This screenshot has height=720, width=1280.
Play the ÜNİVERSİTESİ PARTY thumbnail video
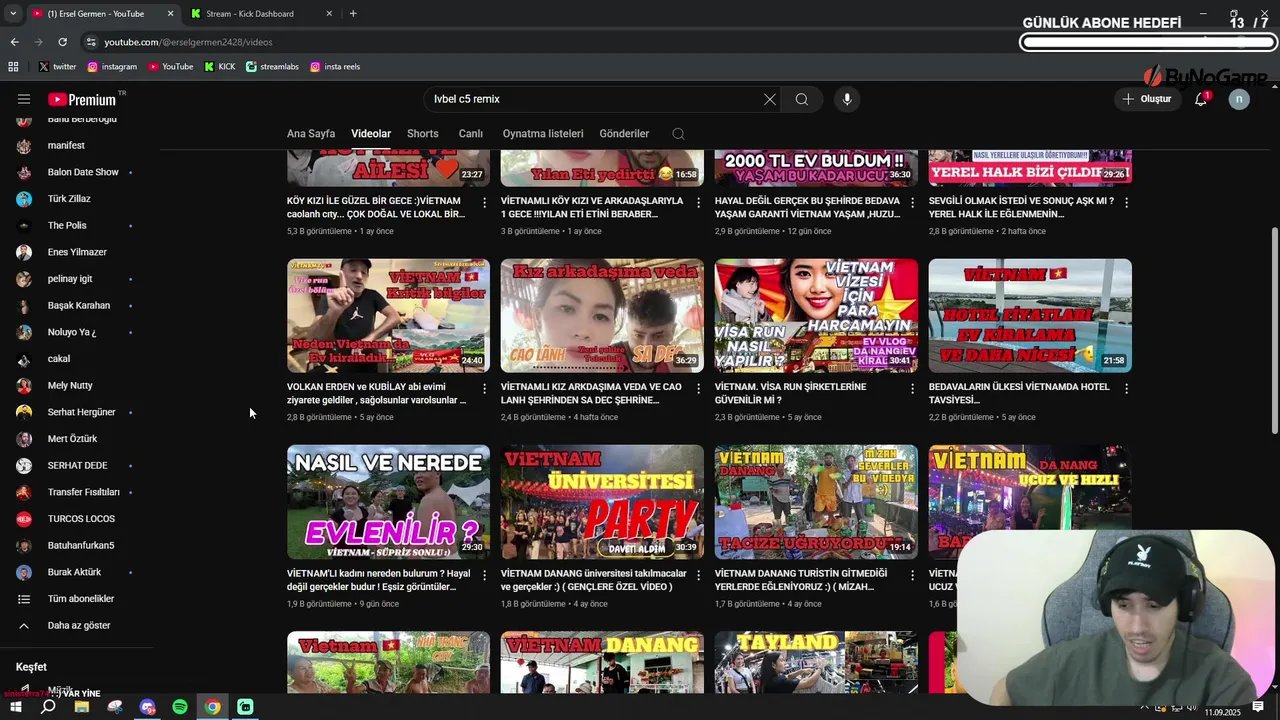tap(602, 502)
